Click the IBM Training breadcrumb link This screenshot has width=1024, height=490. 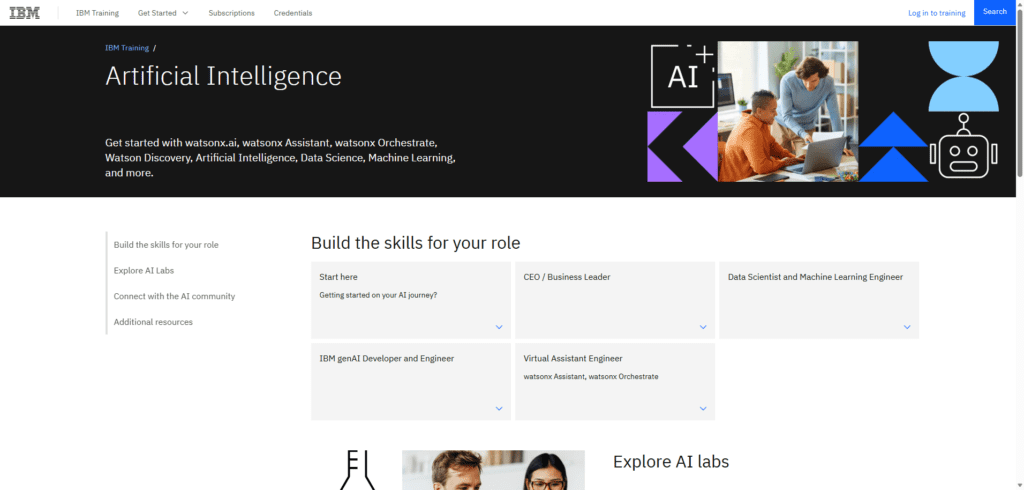[127, 48]
